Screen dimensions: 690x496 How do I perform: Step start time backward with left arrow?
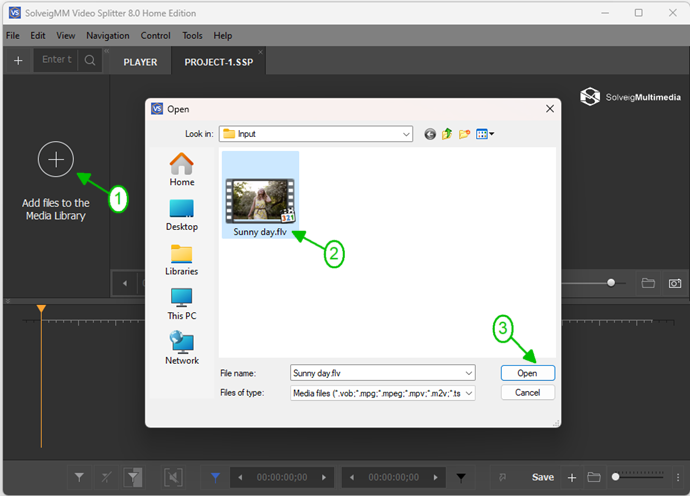pyautogui.click(x=240, y=477)
